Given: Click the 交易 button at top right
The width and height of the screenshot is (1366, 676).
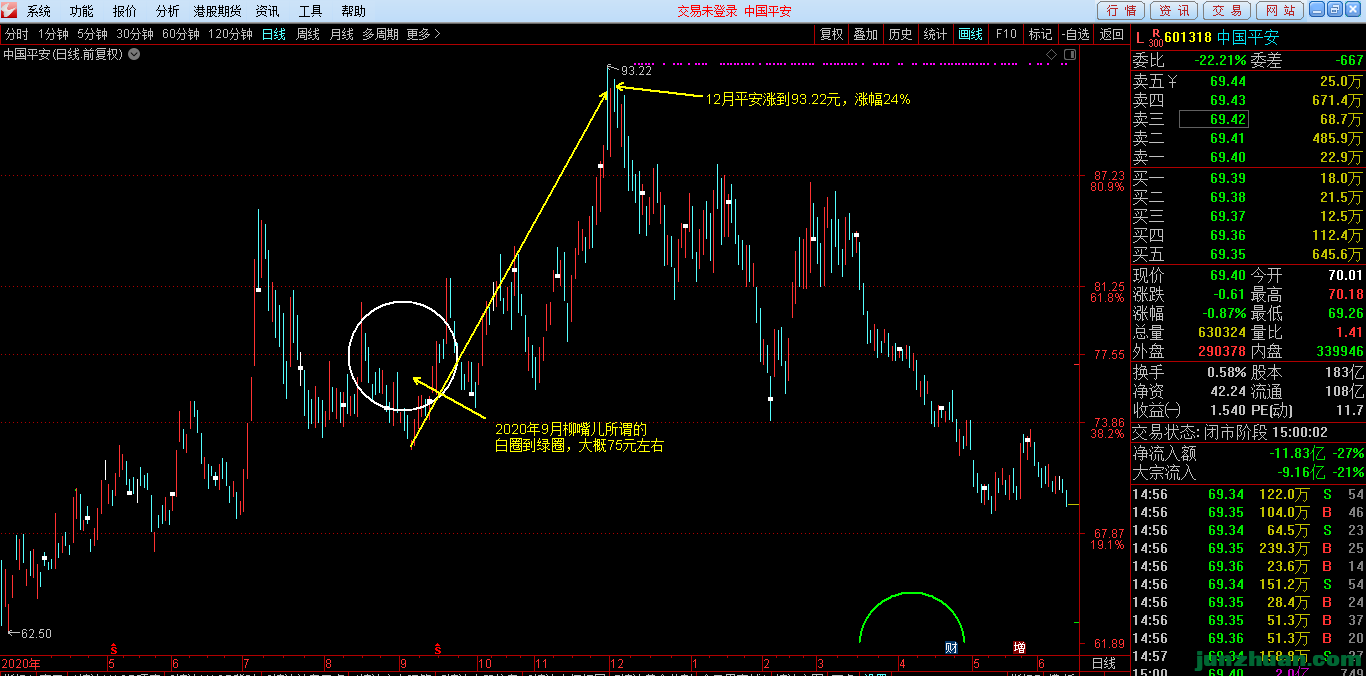Looking at the screenshot, I should [x=1226, y=11].
